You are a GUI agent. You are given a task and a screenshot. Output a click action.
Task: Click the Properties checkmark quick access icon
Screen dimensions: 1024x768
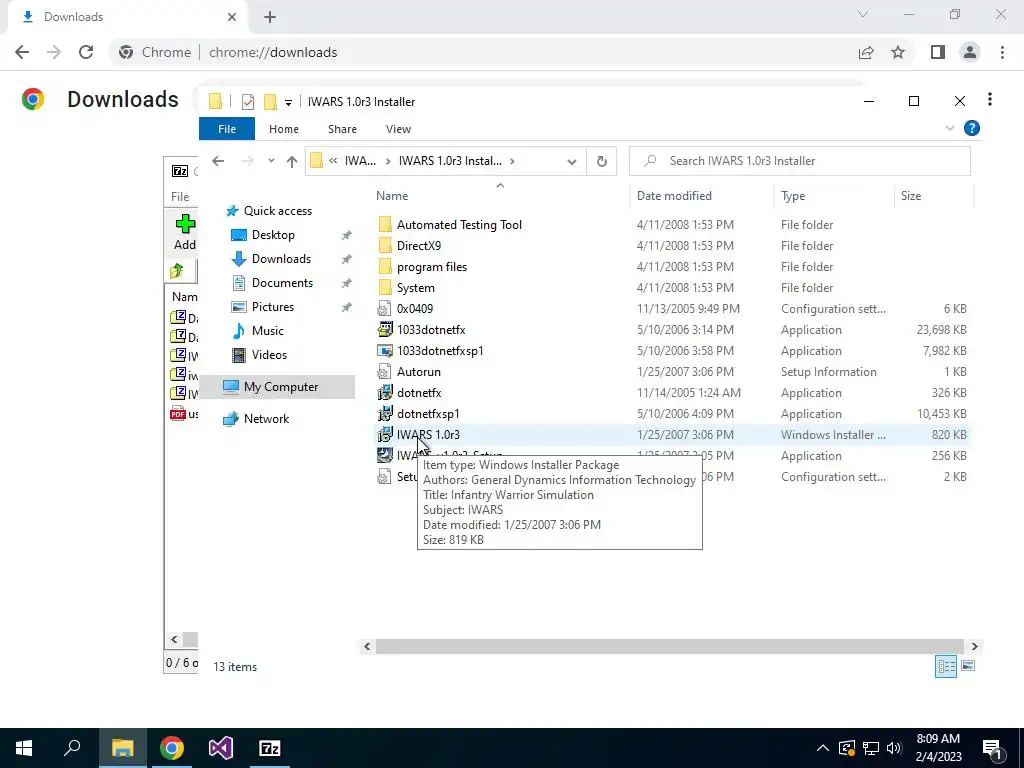coord(248,102)
